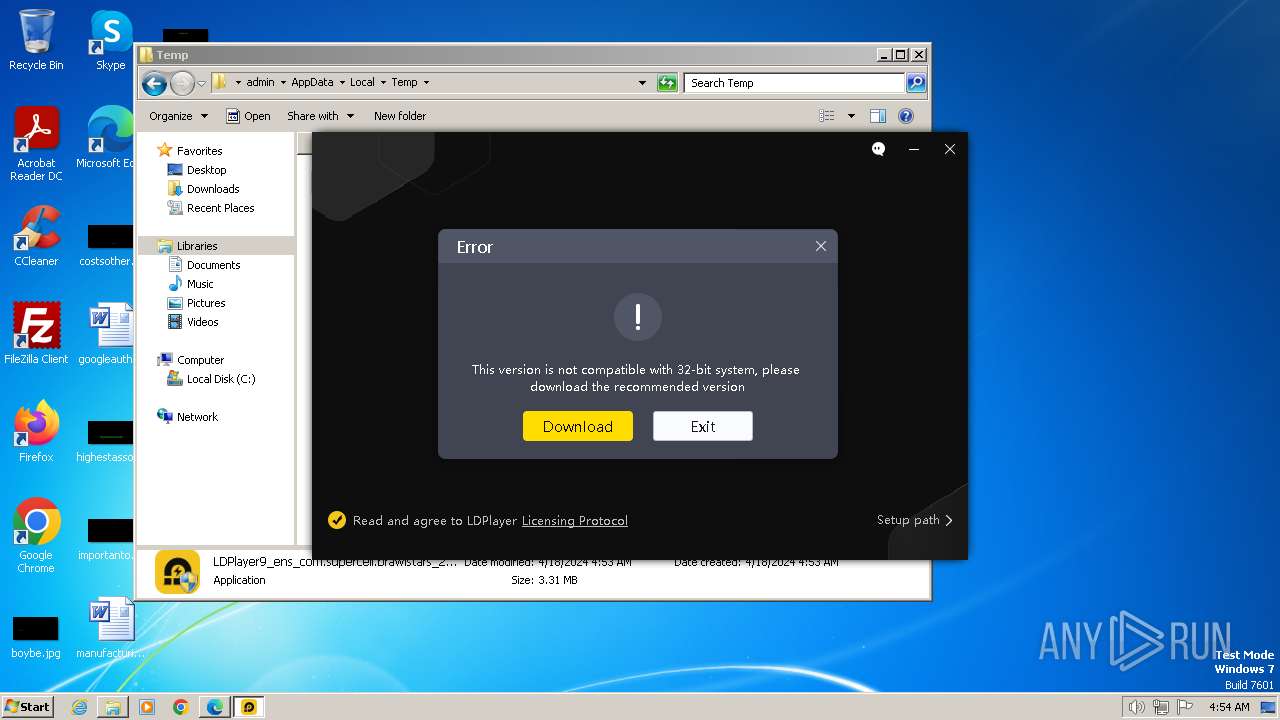This screenshot has height=720, width=1280.
Task: Click Open in Explorer toolbar
Action: (248, 116)
